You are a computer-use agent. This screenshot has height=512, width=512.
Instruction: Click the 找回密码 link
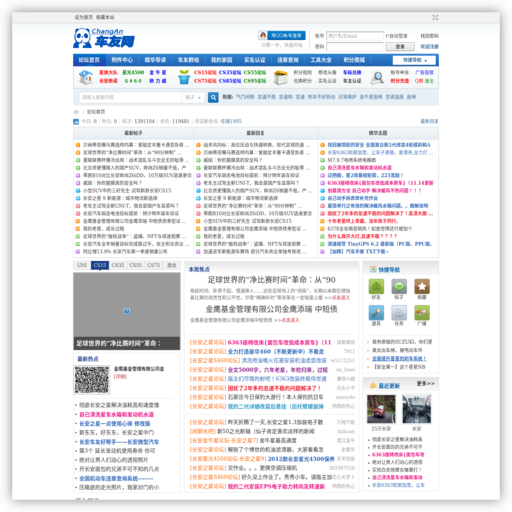(429, 36)
